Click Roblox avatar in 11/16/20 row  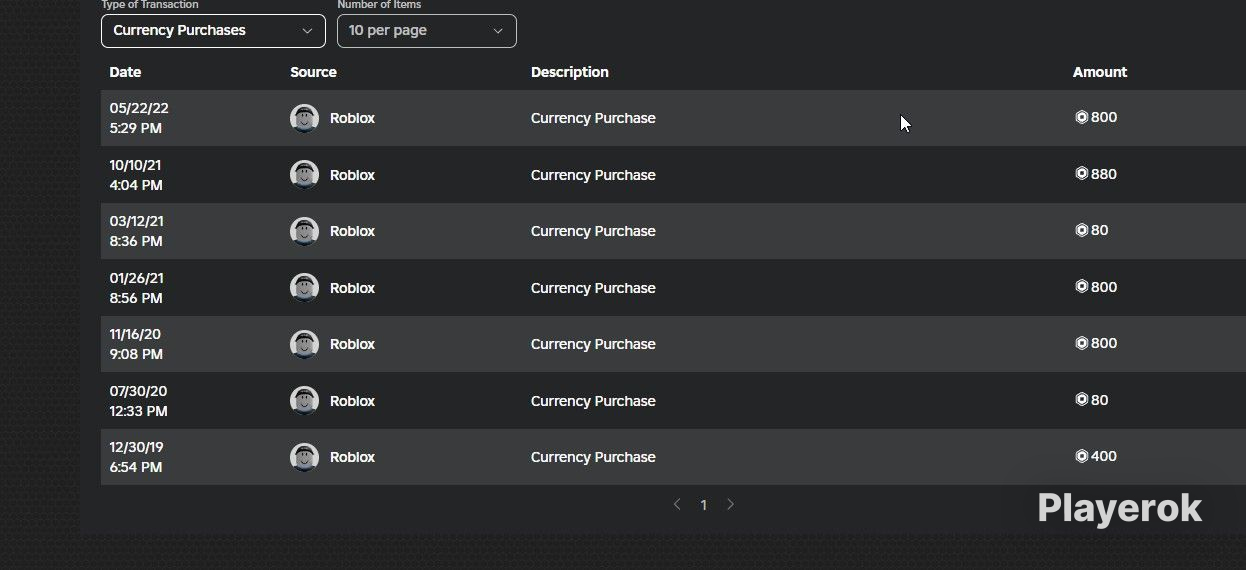304,344
